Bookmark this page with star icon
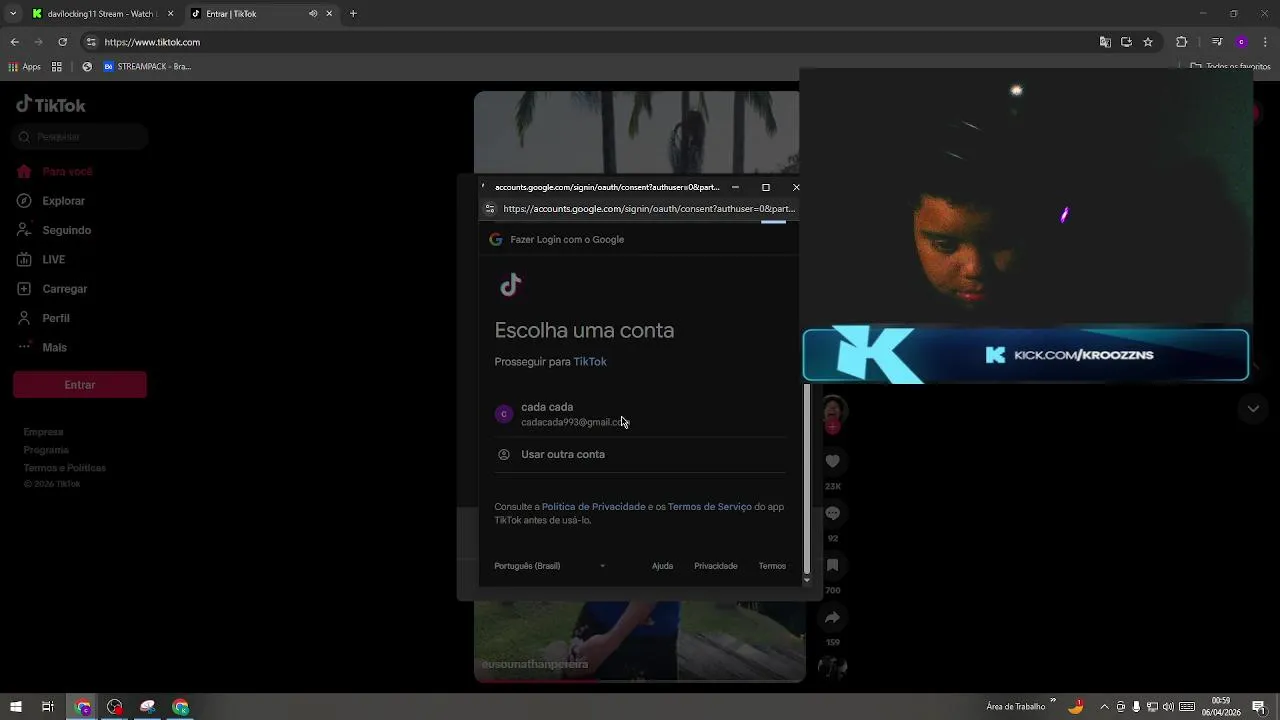The height and width of the screenshot is (720, 1280). 1148,42
